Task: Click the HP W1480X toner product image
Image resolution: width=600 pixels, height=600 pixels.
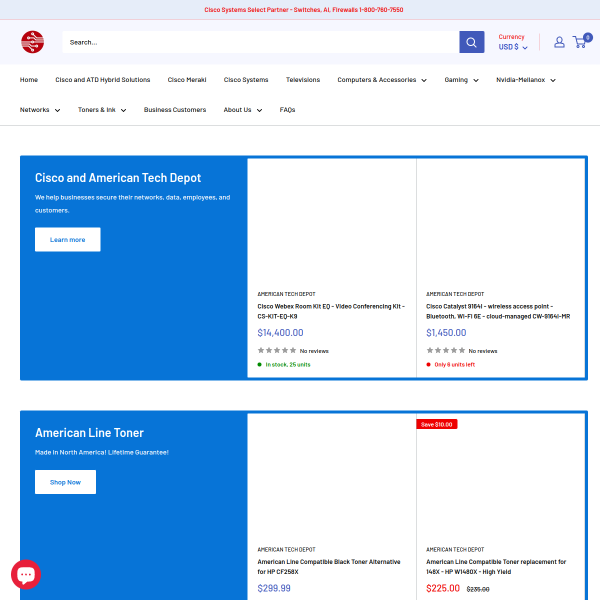Action: [501, 480]
